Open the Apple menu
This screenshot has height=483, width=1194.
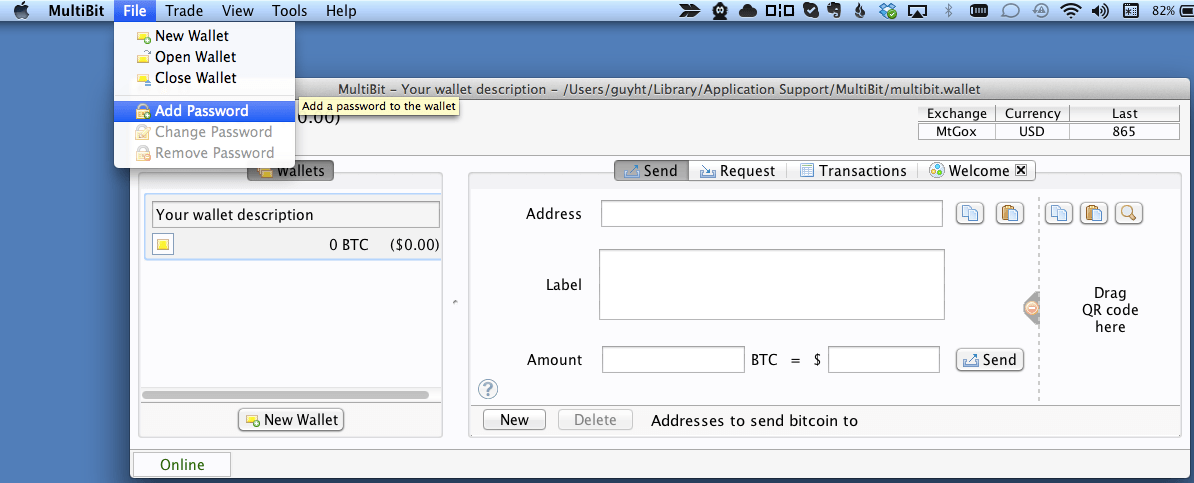[21, 11]
